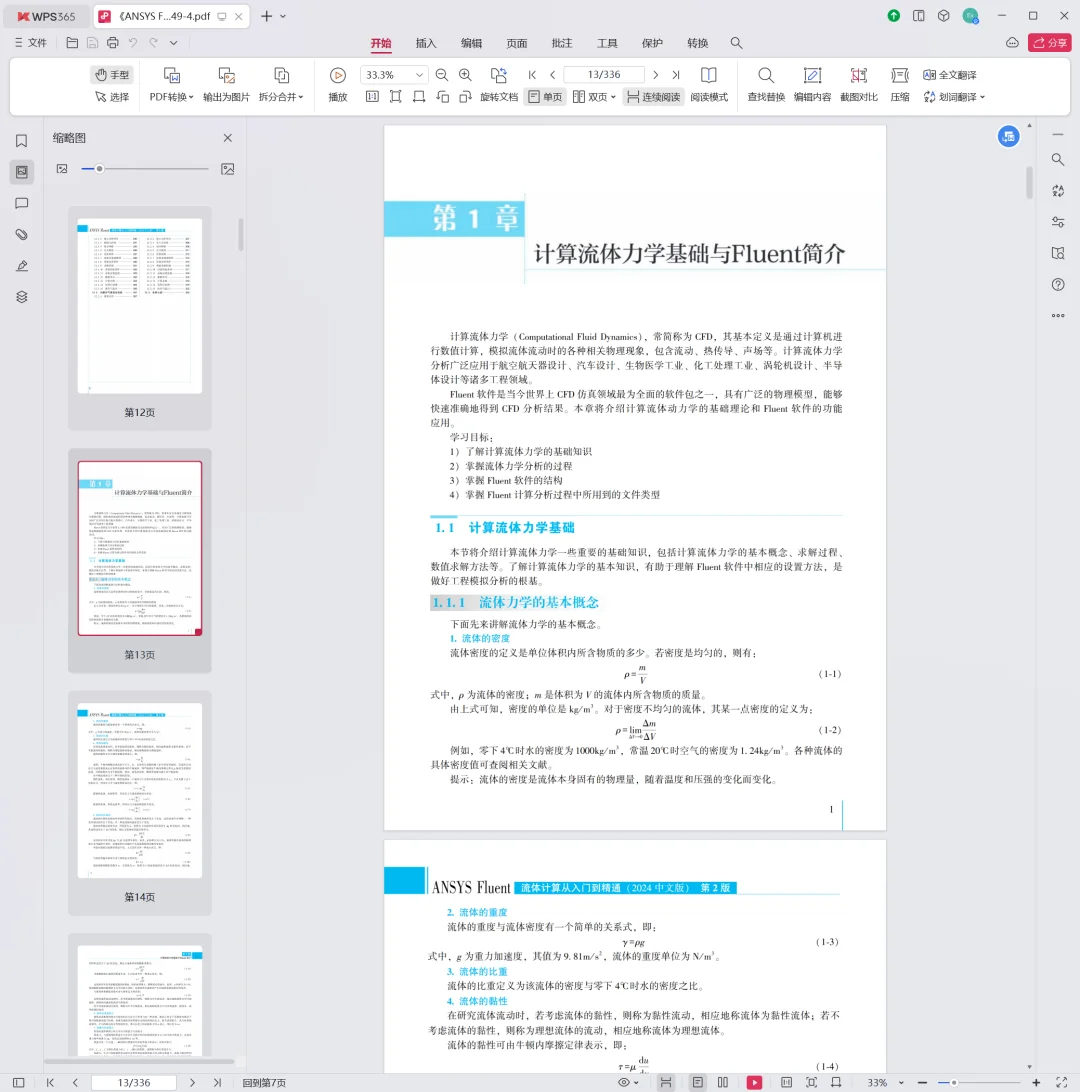Open the attachments paperclip sidebar icon
1080x1092 pixels.
coord(22,235)
